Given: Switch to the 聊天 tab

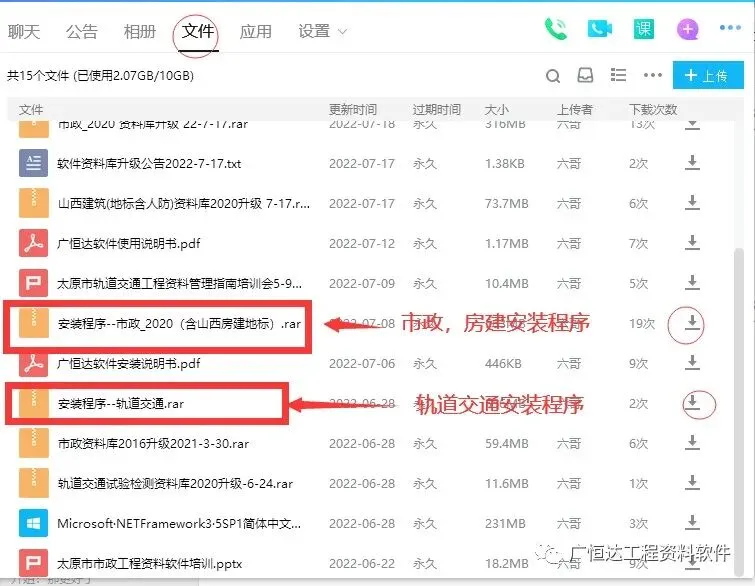Looking at the screenshot, I should click(24, 32).
